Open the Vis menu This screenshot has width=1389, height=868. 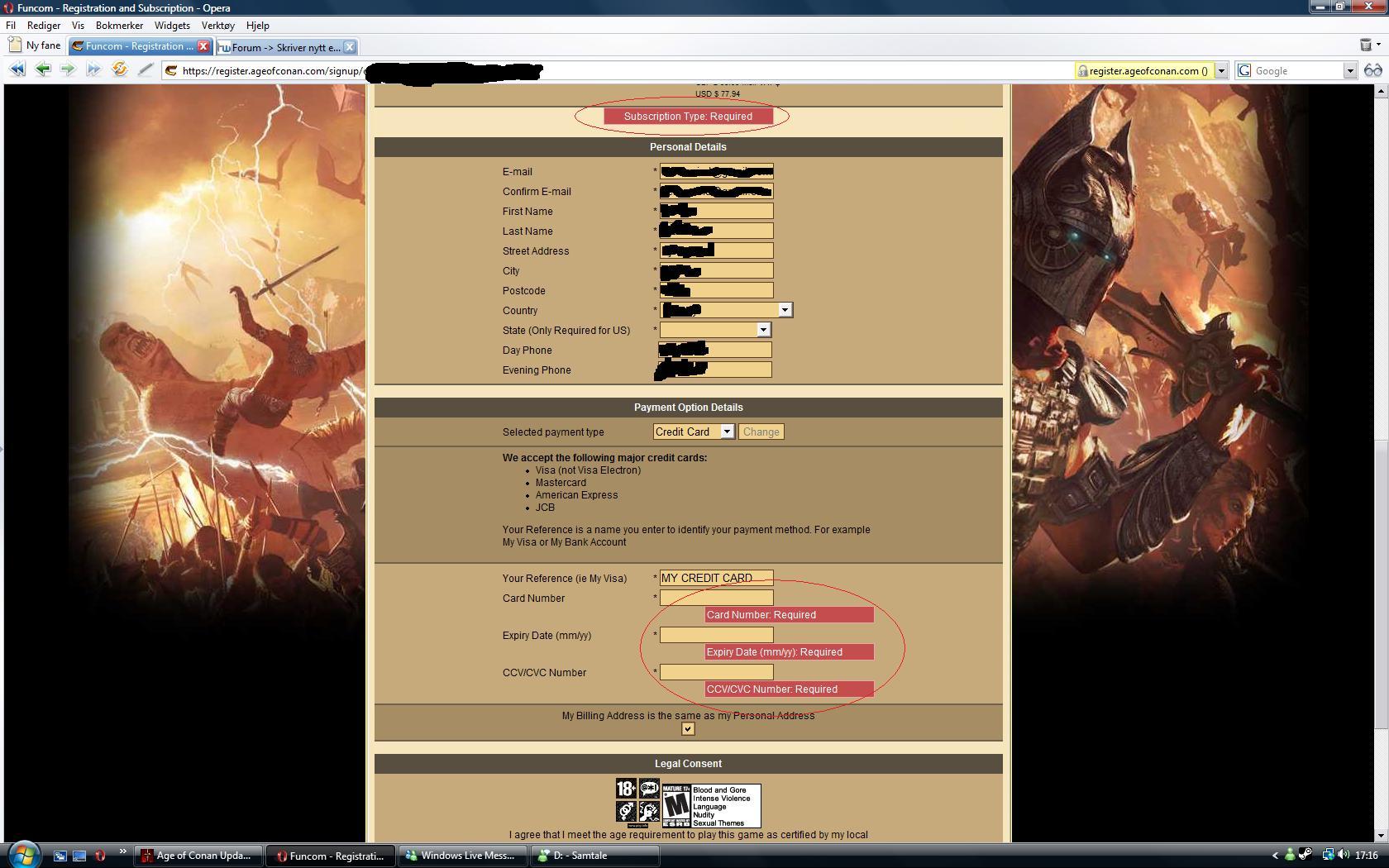point(79,26)
